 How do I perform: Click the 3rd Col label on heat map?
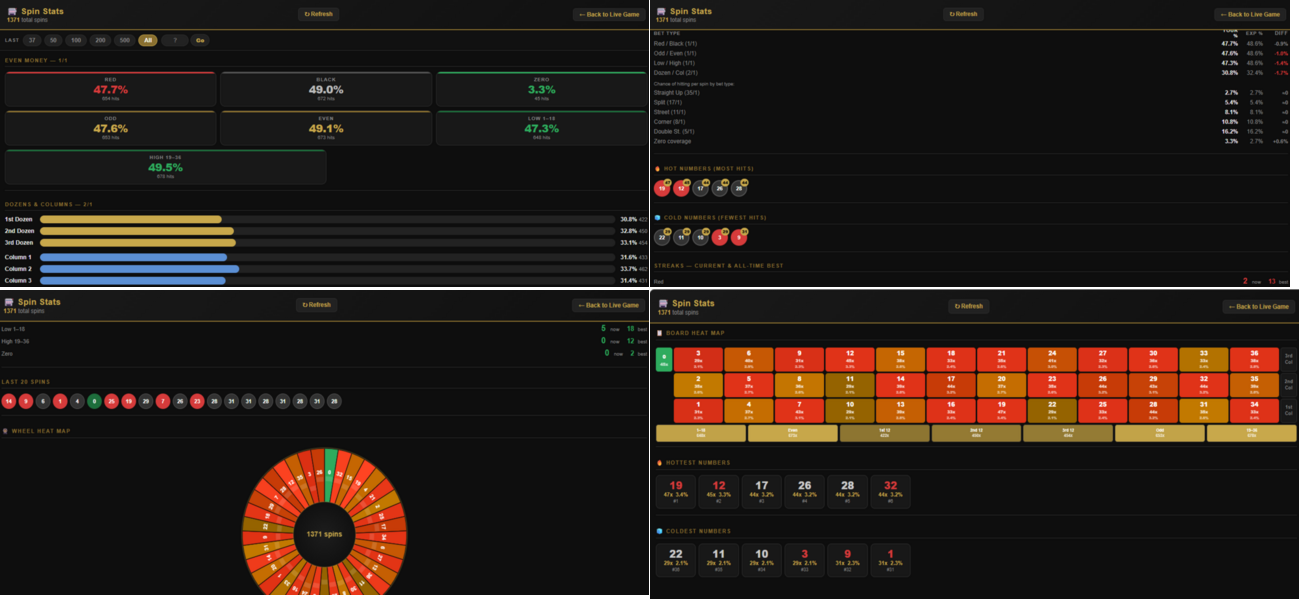1289,359
